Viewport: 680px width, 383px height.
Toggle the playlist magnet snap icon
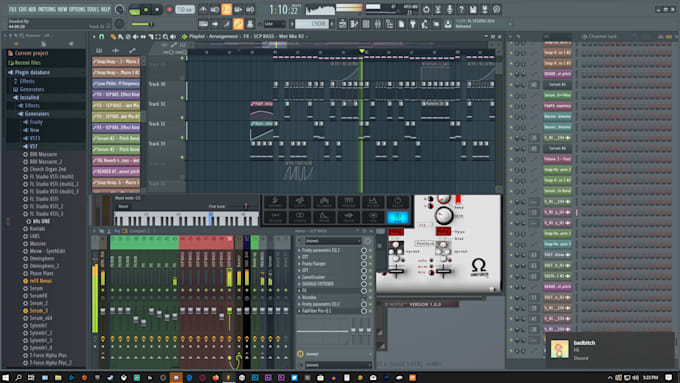(101, 37)
